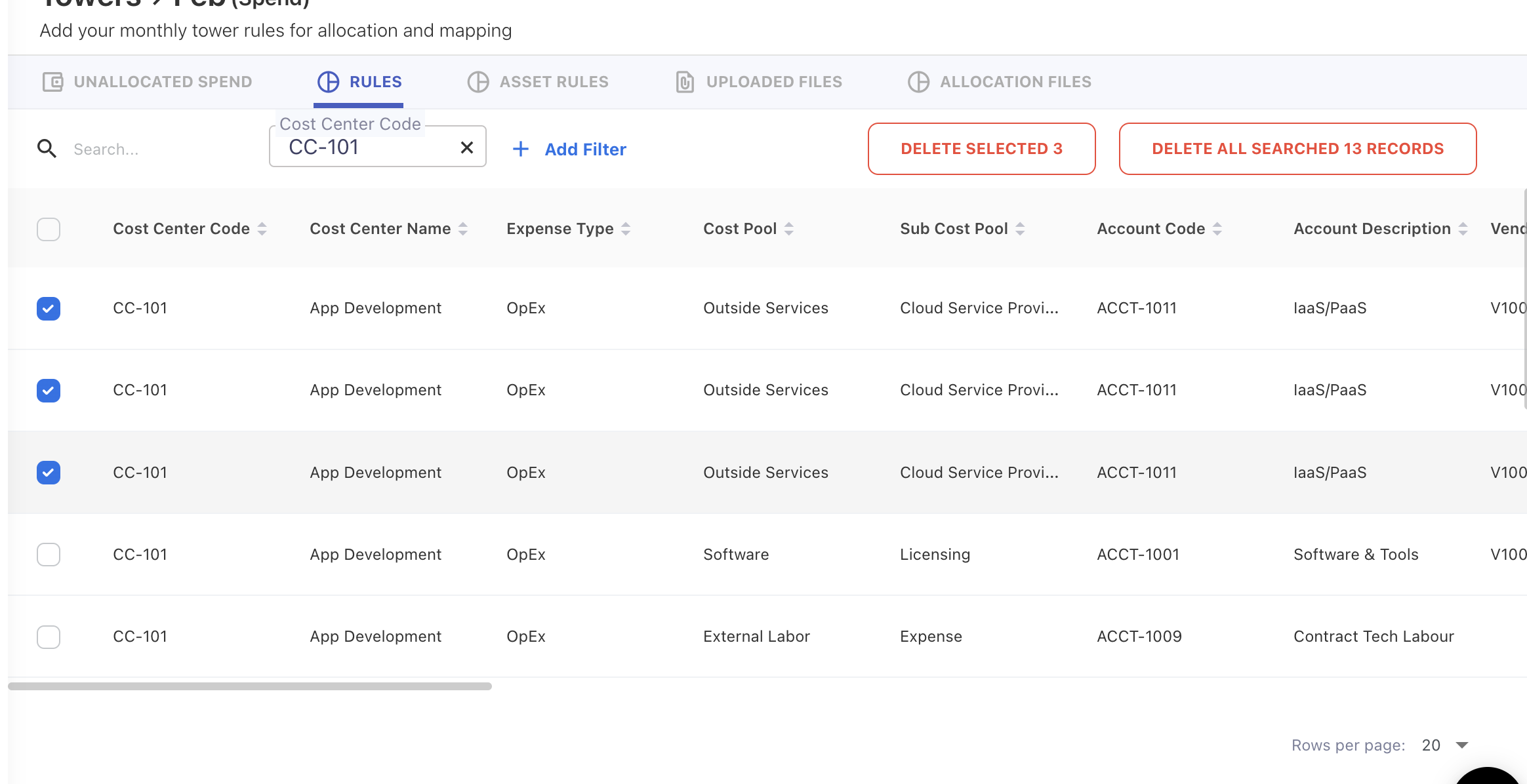Check the Software Licensing row checkbox
This screenshot has width=1527, height=784.
(49, 555)
